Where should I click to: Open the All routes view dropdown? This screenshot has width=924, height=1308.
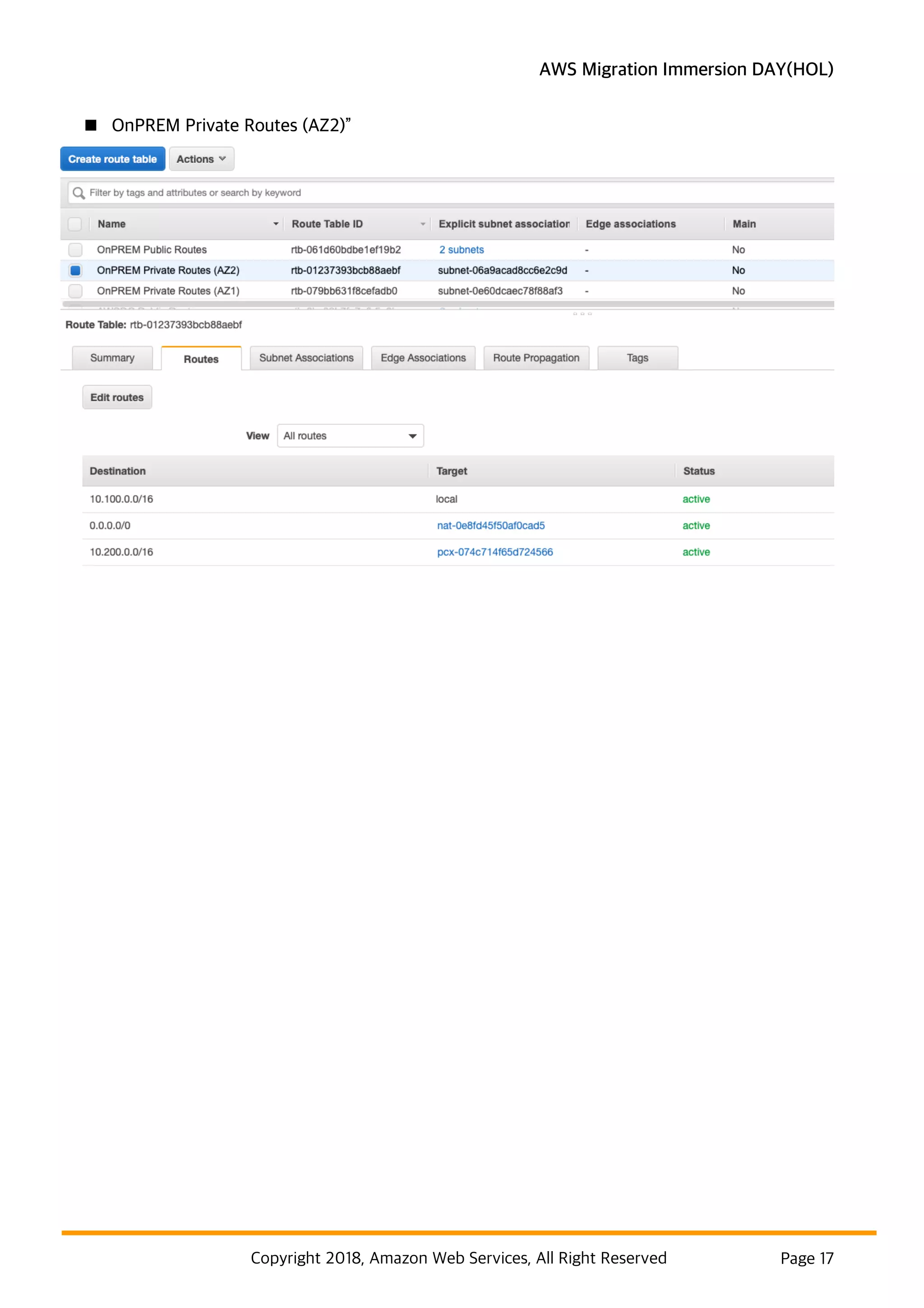(350, 436)
